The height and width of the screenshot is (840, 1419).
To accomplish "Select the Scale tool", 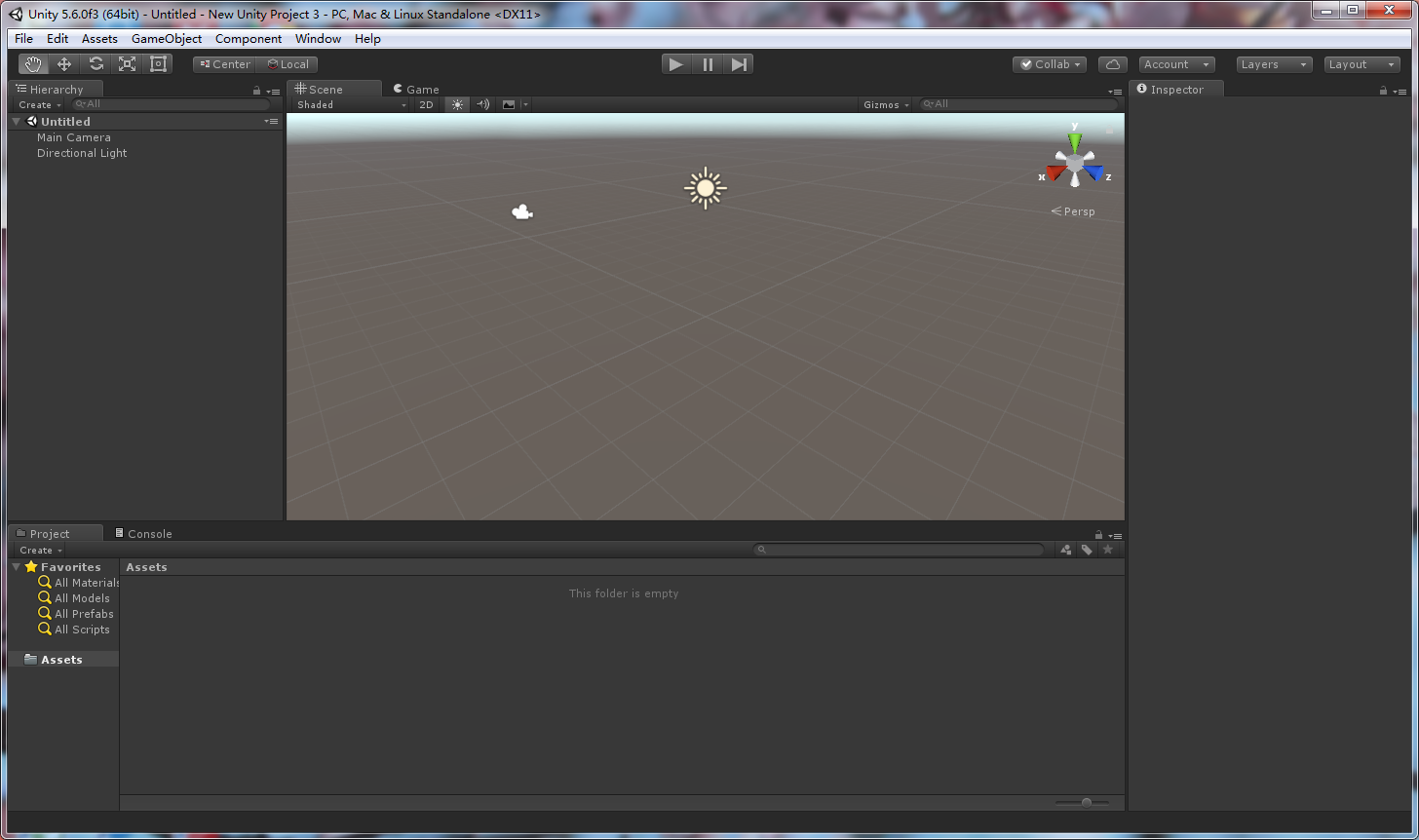I will coord(127,63).
